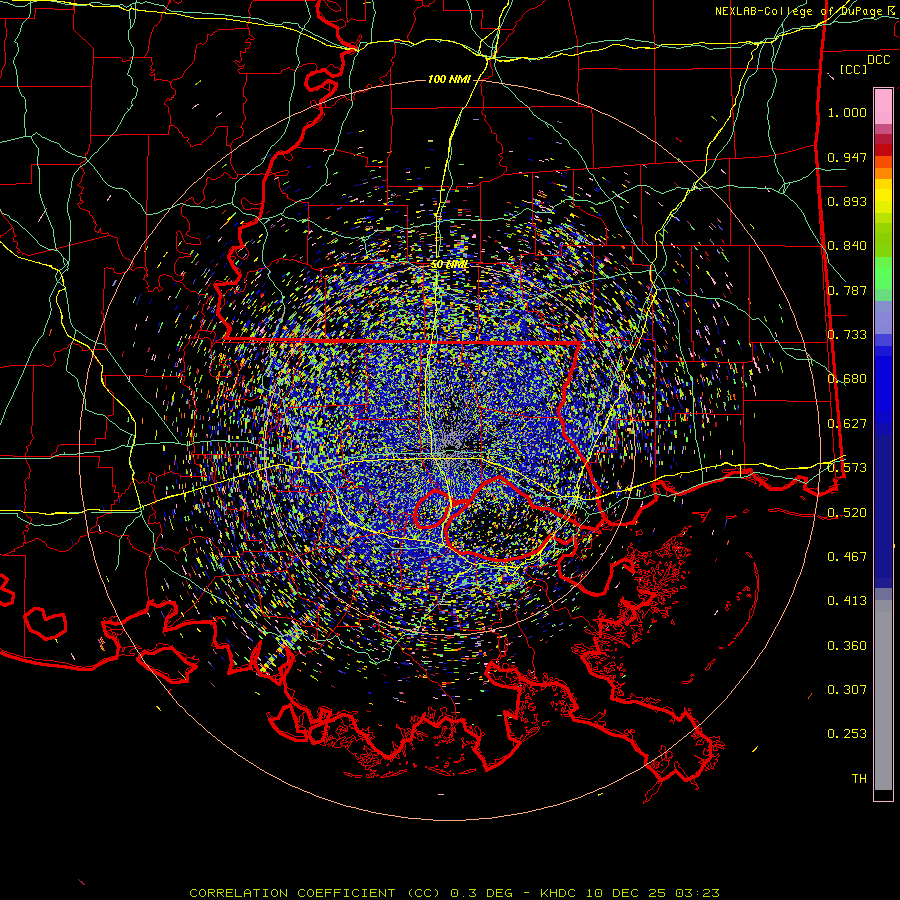Click the 0.3 DEG elevation angle text
Image resolution: width=900 pixels, height=900 pixels.
(x=484, y=893)
